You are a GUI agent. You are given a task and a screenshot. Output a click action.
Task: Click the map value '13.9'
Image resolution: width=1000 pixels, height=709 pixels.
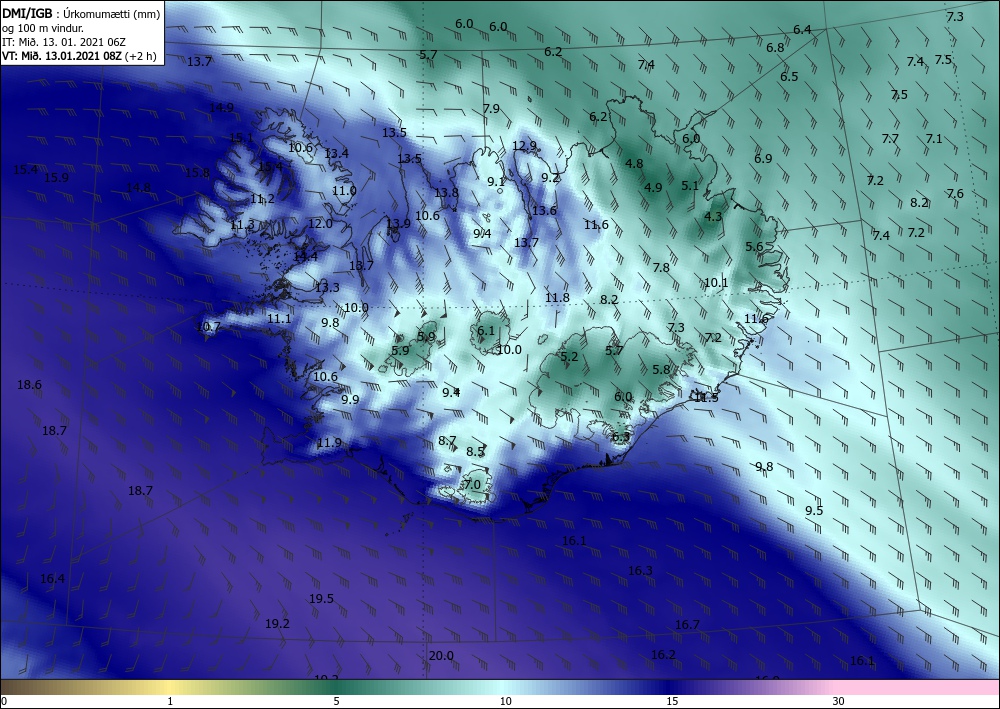tap(399, 223)
